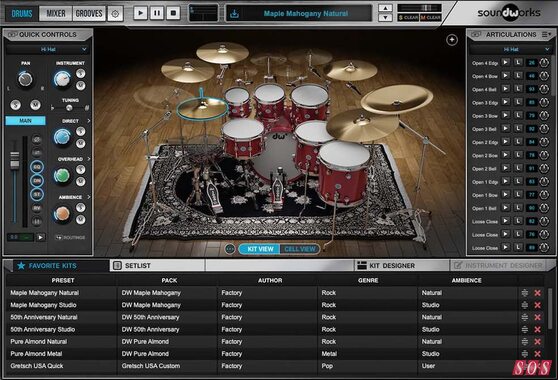
Task: Open the DRUMS tab
Action: tap(22, 14)
